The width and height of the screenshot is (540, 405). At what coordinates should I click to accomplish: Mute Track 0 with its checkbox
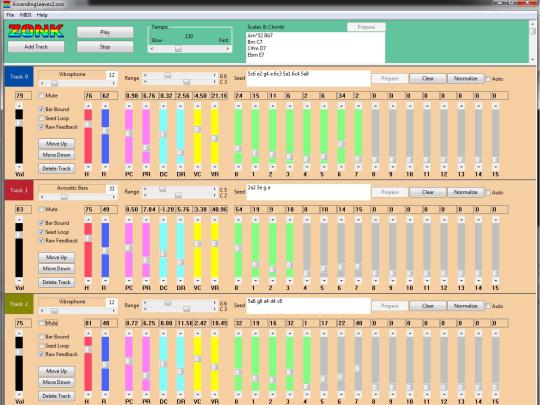click(x=42, y=95)
